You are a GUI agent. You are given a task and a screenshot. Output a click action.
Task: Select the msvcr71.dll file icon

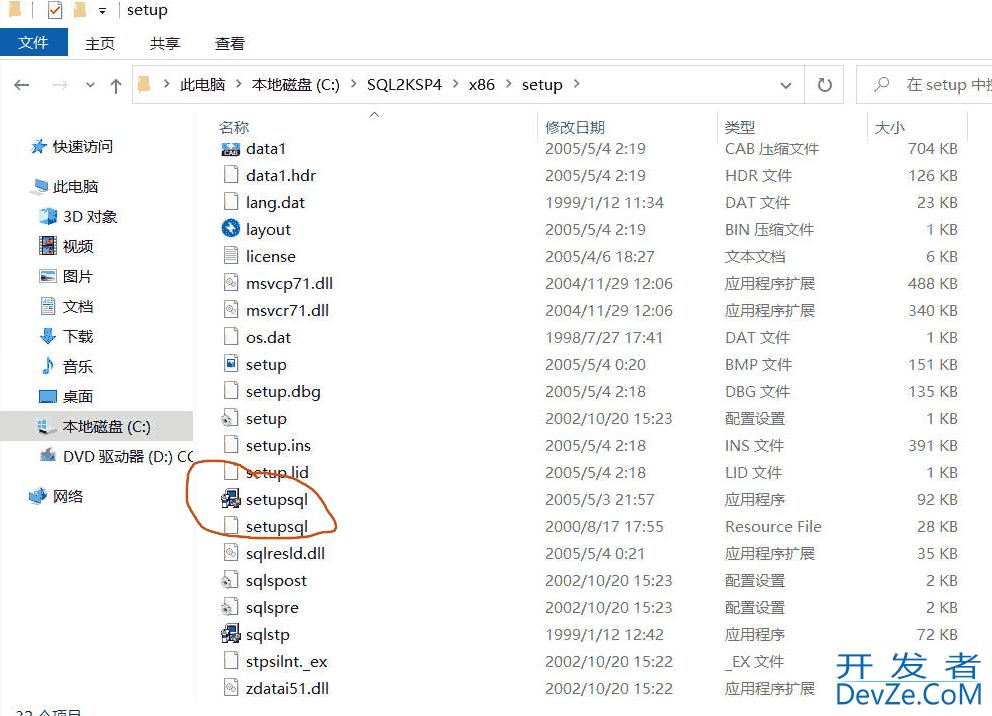(231, 310)
